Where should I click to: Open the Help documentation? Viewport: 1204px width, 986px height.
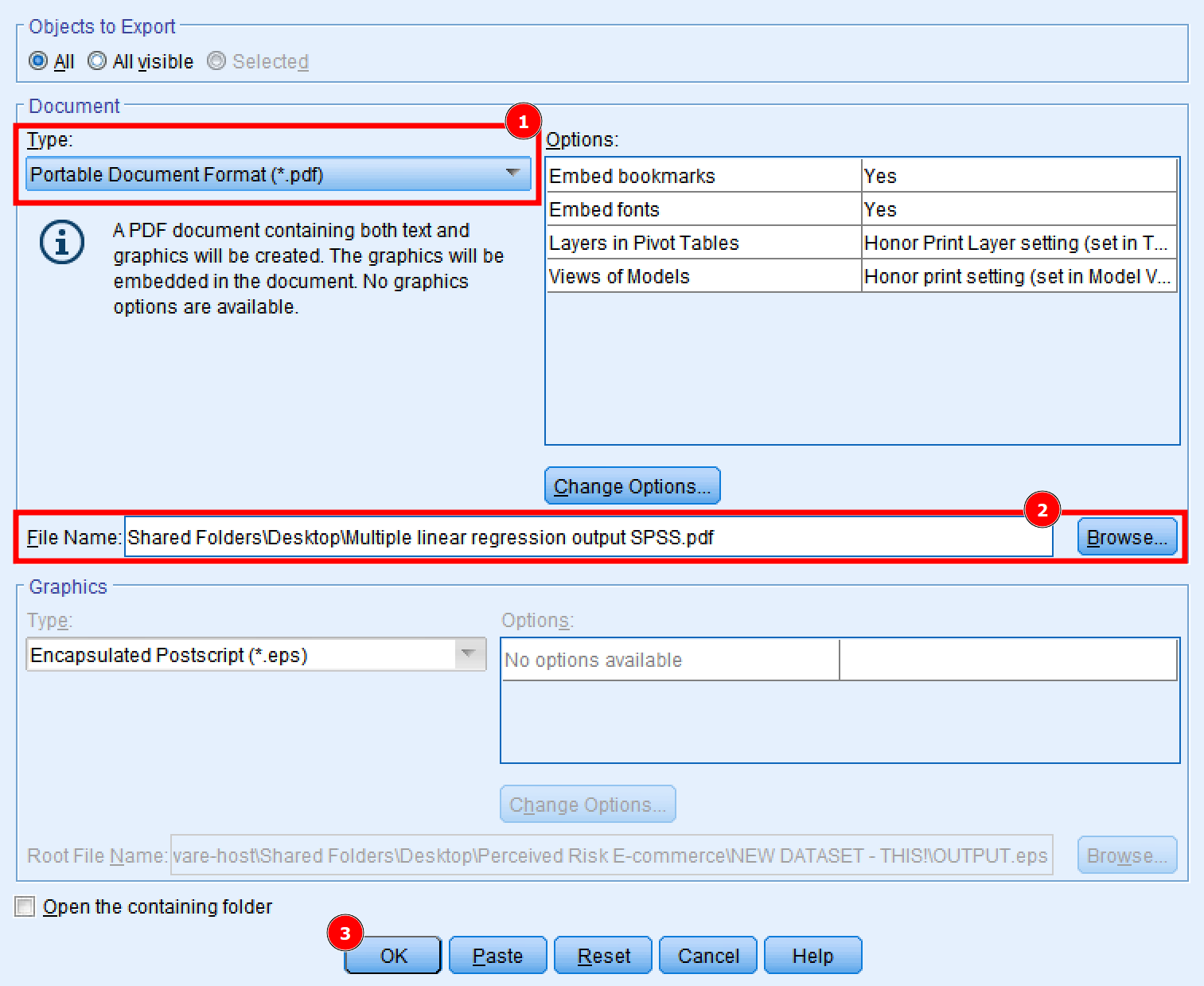812,955
